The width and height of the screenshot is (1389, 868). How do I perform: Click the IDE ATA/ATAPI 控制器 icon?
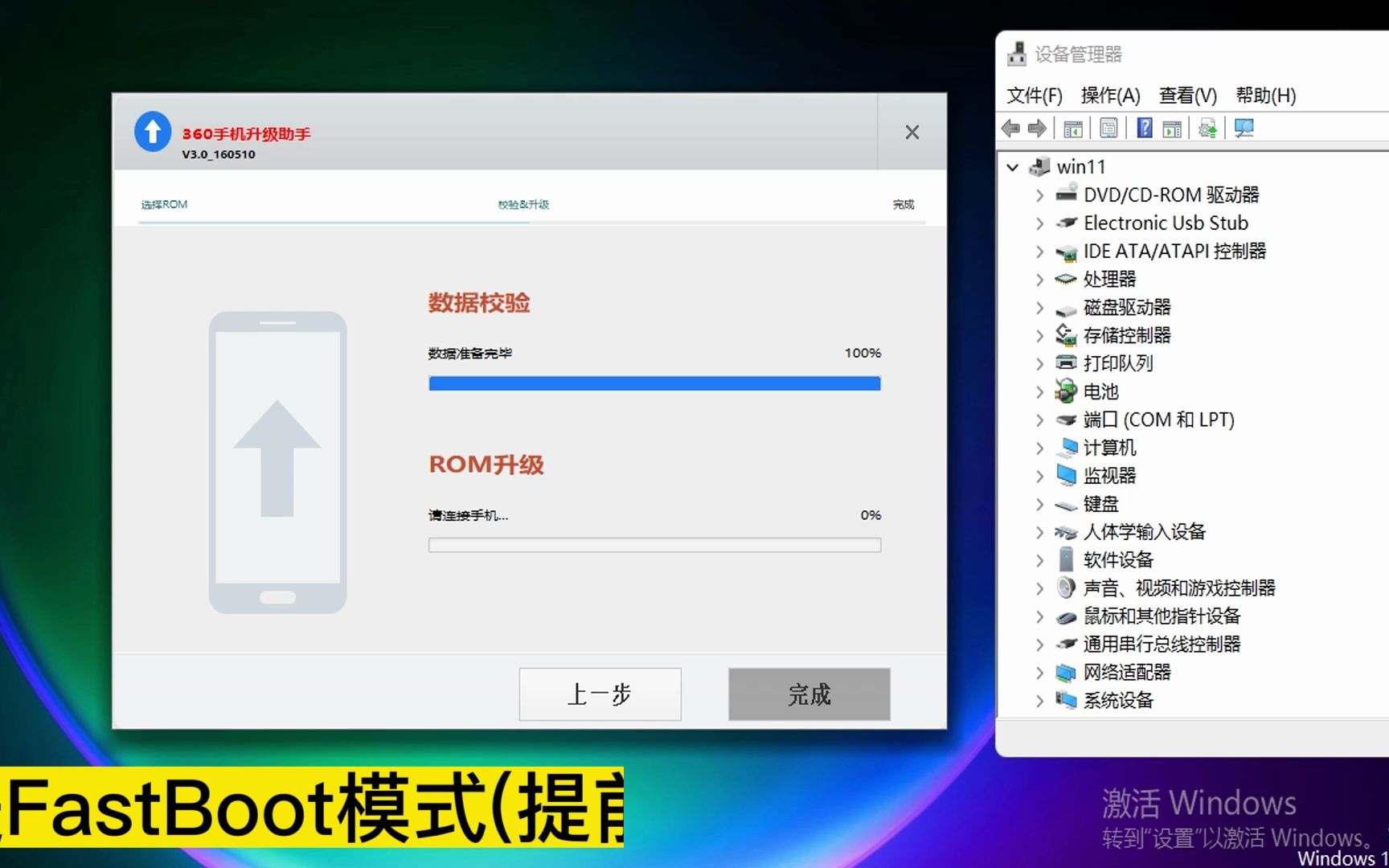pos(1067,252)
